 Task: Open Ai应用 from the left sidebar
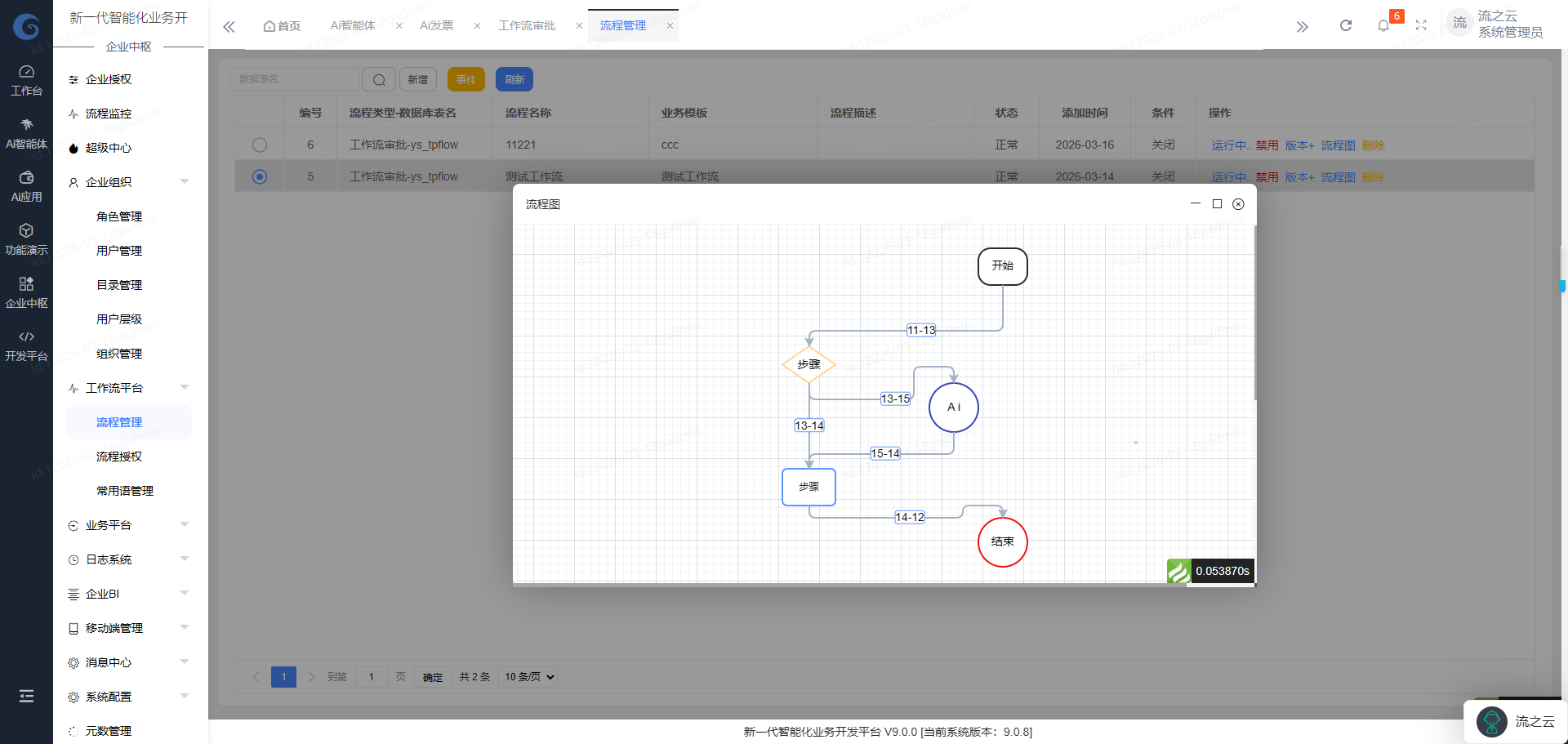(x=27, y=184)
